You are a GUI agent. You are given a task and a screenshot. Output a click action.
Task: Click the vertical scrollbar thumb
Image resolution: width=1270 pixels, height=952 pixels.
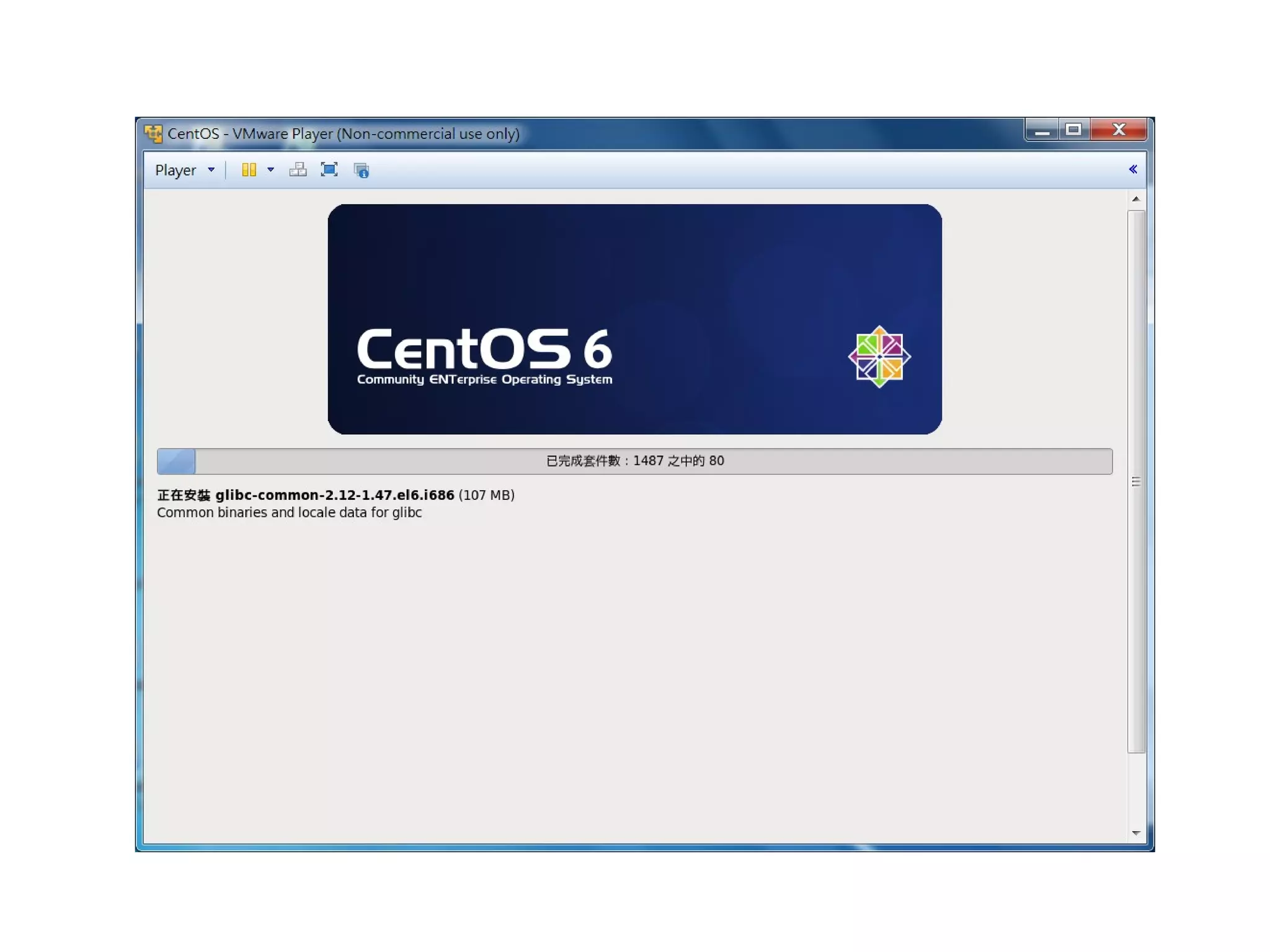1136,482
